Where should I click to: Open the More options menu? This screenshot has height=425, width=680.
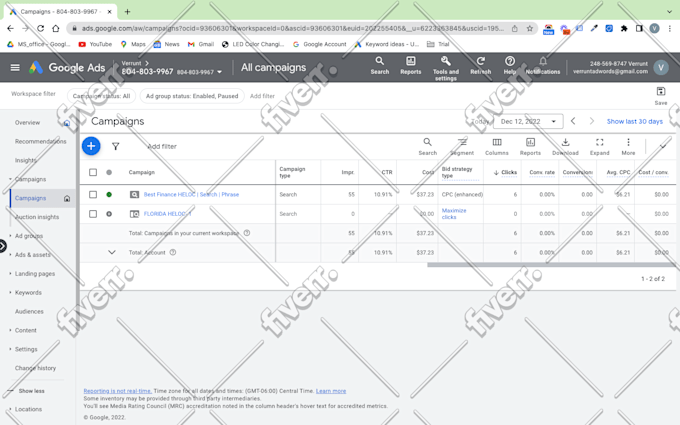[628, 147]
